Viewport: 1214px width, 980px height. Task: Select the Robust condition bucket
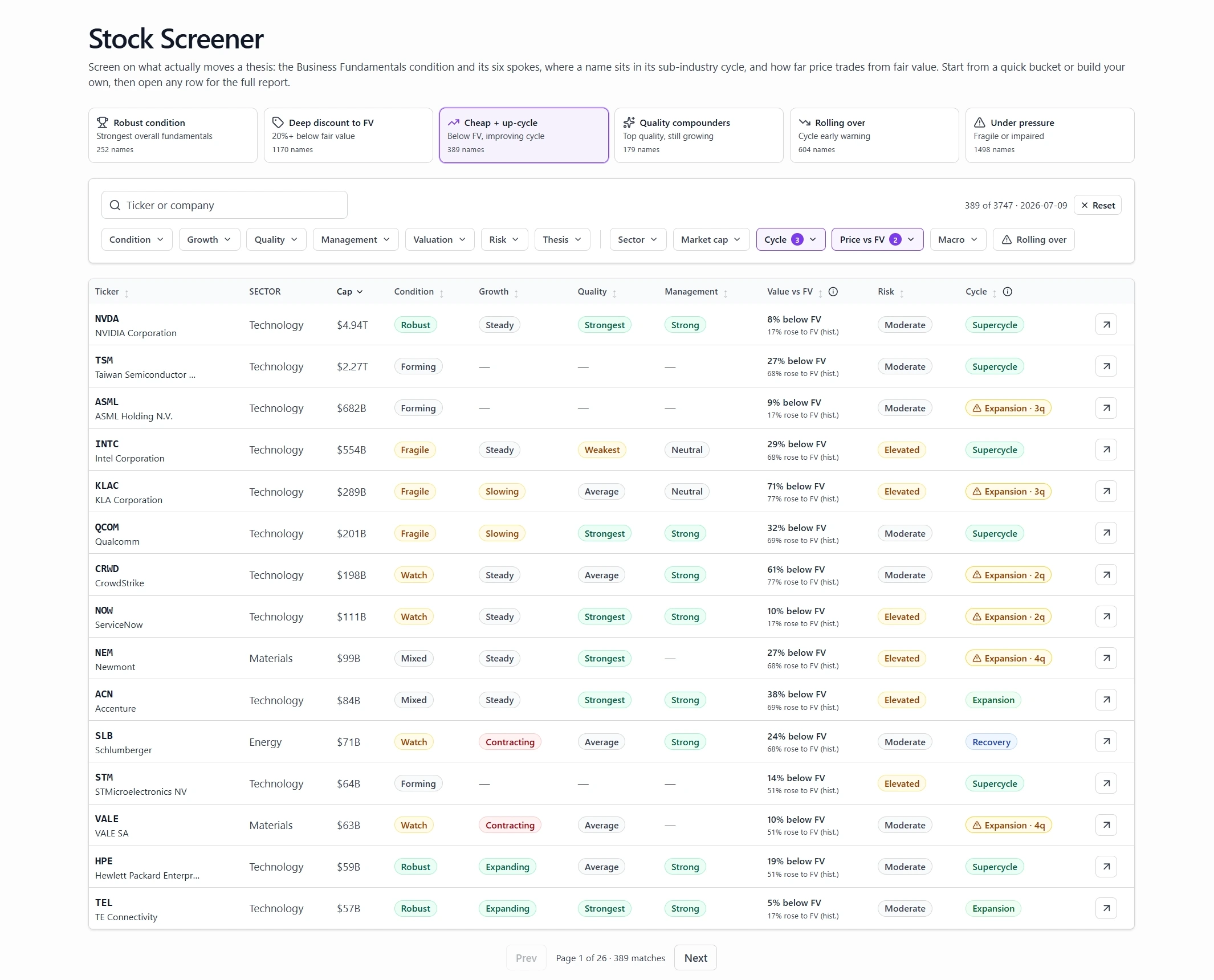coord(173,136)
